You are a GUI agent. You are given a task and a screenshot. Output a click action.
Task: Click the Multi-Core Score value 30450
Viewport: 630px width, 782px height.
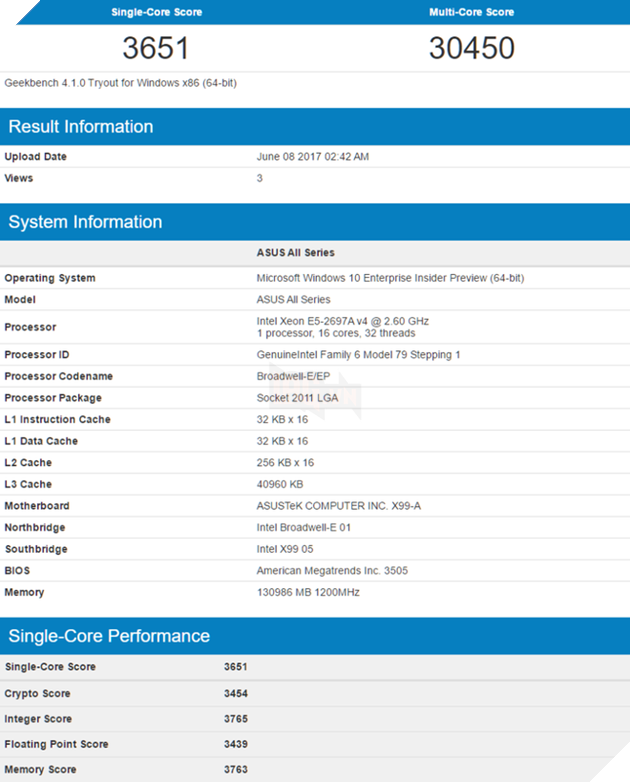[471, 48]
